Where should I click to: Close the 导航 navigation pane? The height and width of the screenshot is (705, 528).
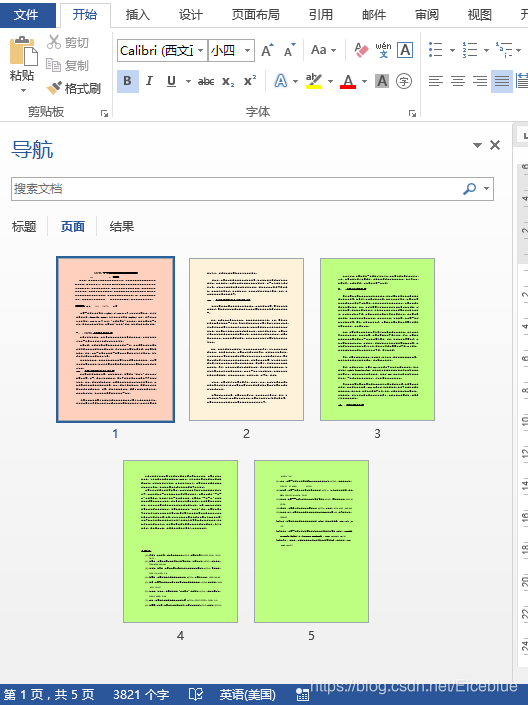pos(495,145)
